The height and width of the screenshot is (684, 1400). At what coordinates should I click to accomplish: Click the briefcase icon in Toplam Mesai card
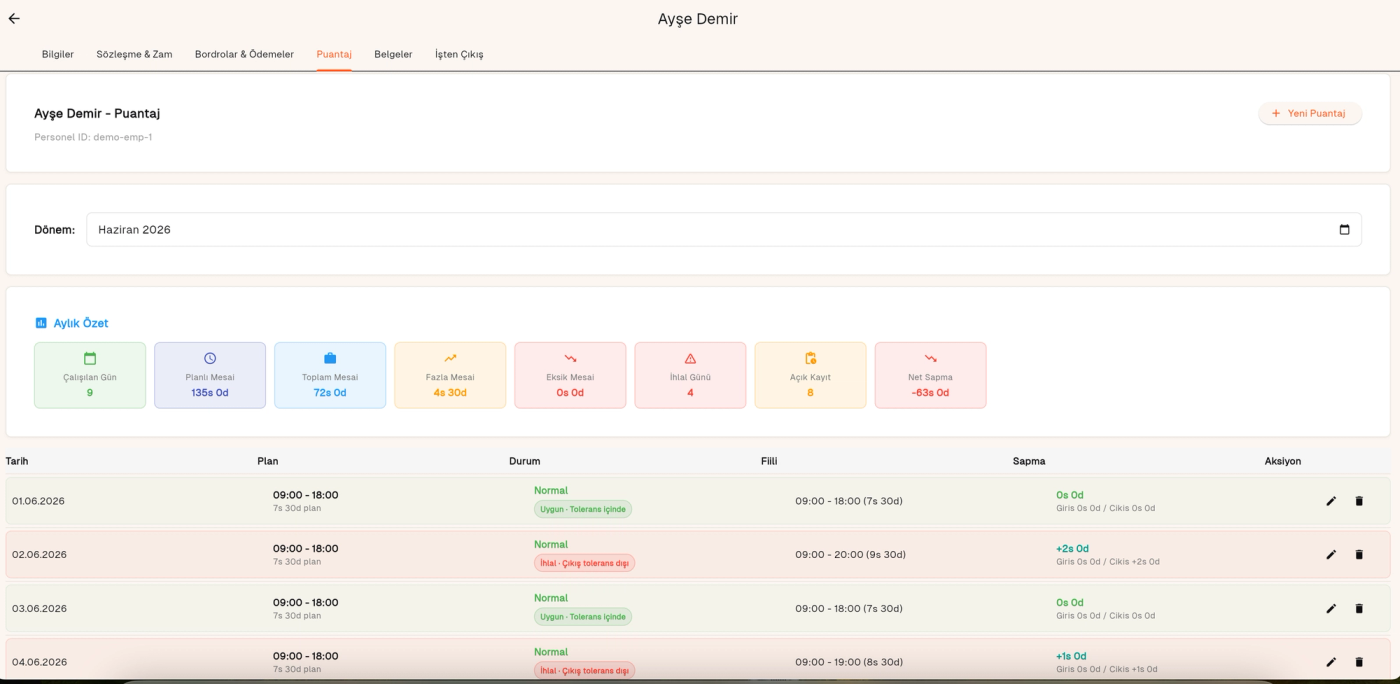pyautogui.click(x=330, y=358)
